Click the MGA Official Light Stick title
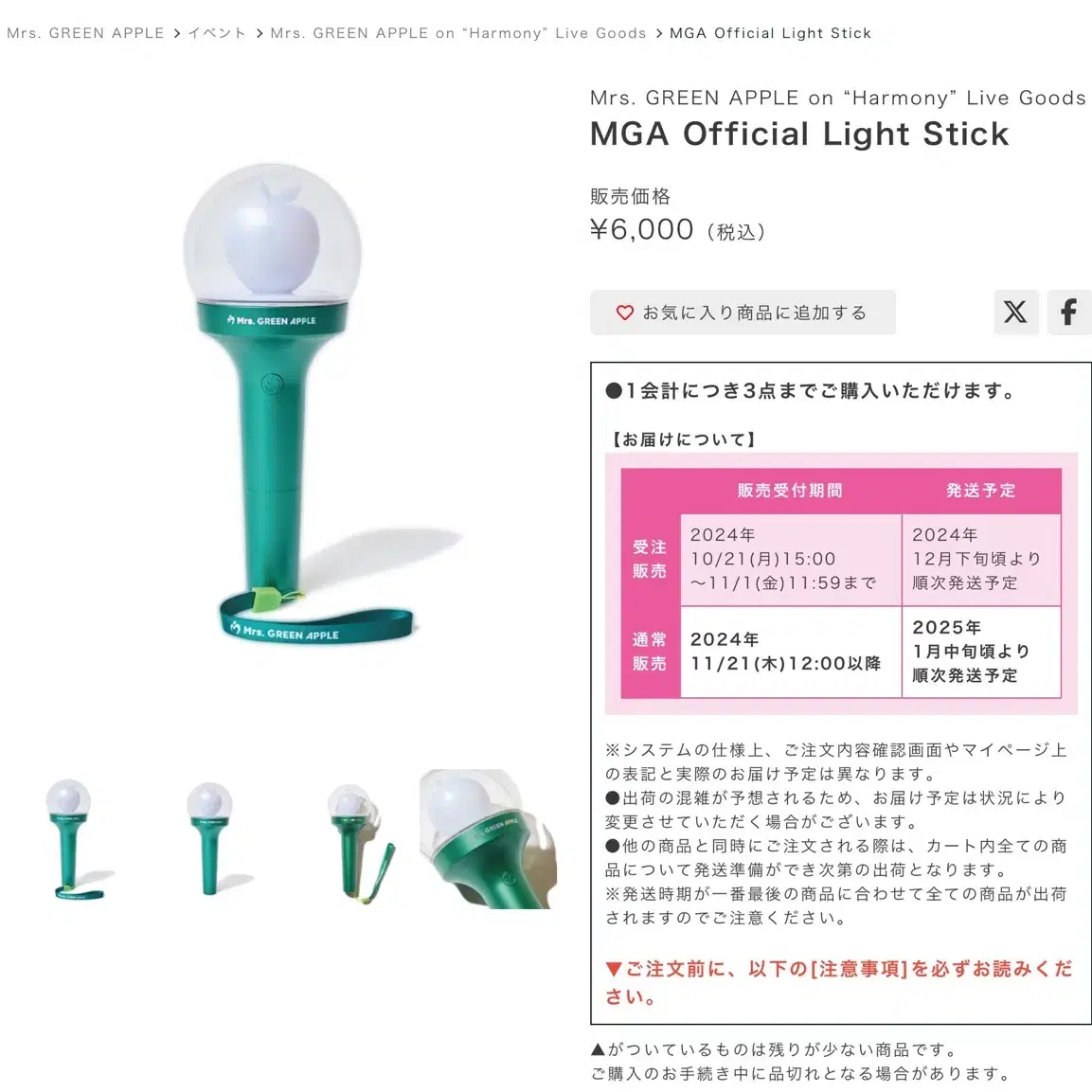The height and width of the screenshot is (1092, 1092). point(798,134)
